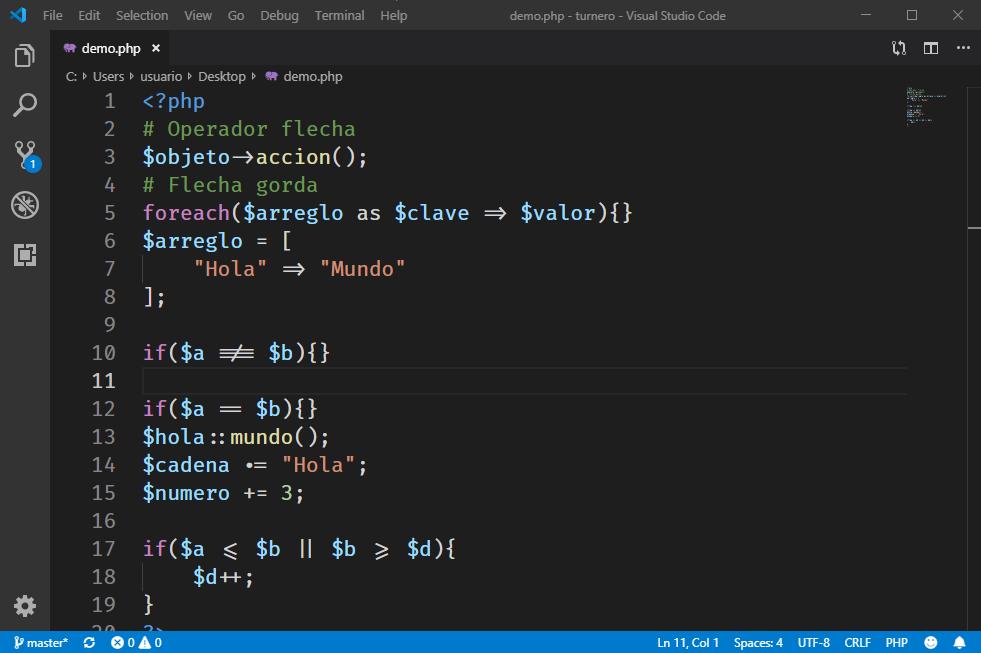Change the UTF-8 encoding selector

pyautogui.click(x=813, y=642)
